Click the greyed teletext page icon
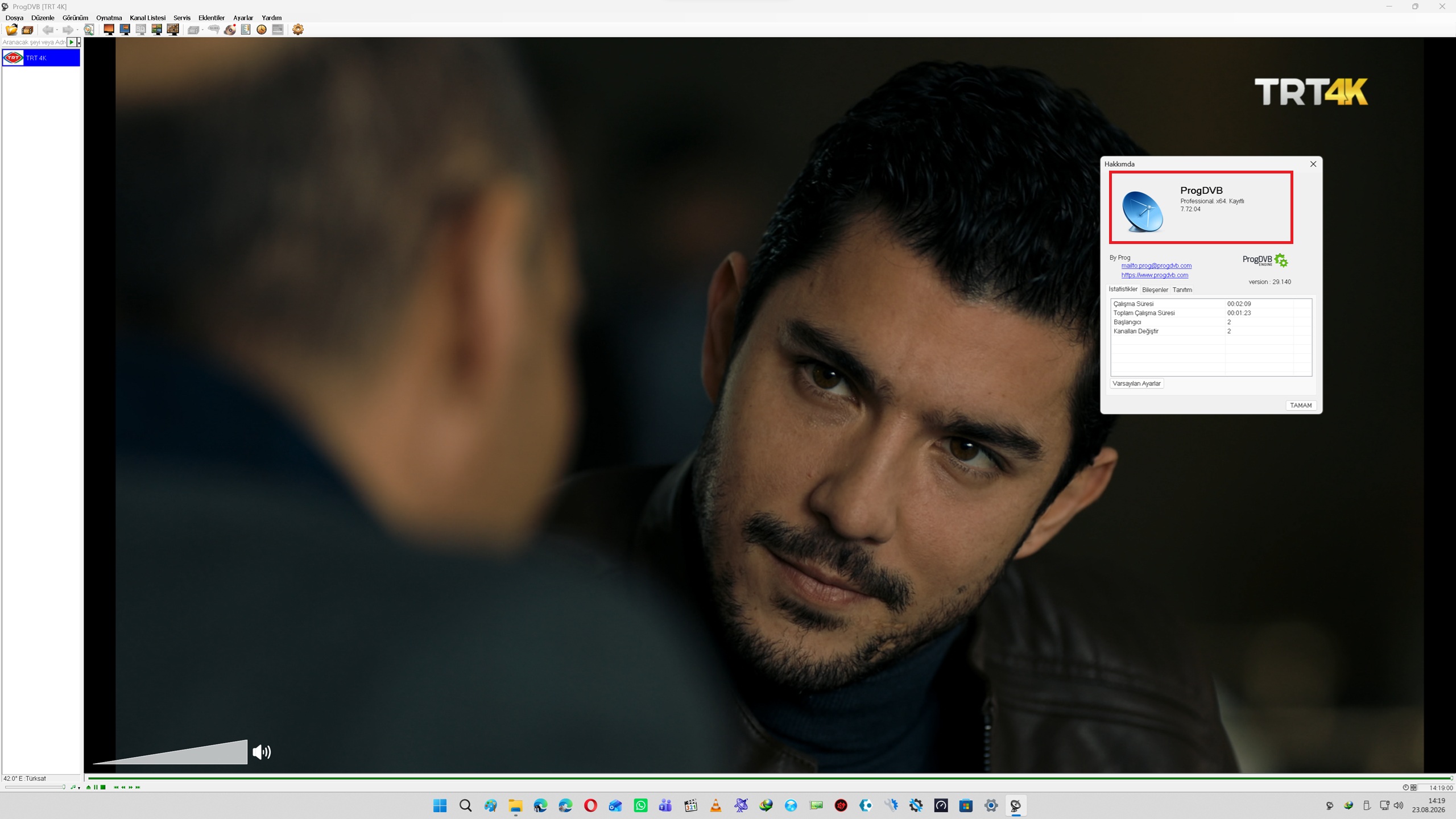 point(278,30)
